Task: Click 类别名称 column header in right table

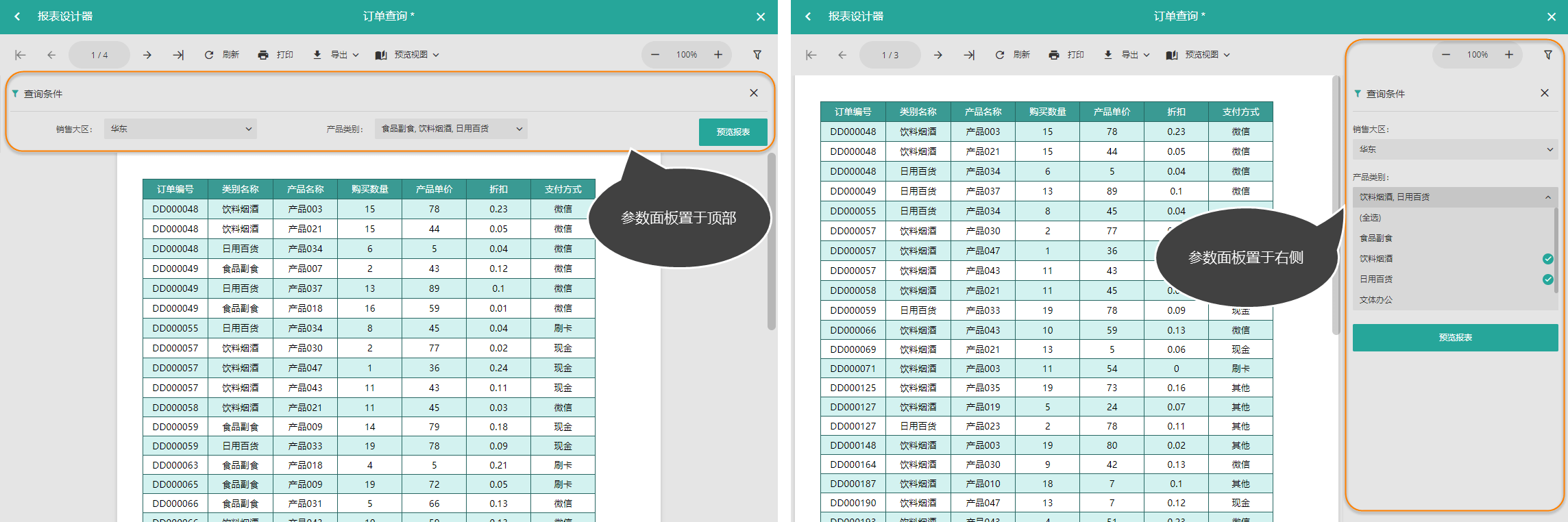Action: (918, 112)
